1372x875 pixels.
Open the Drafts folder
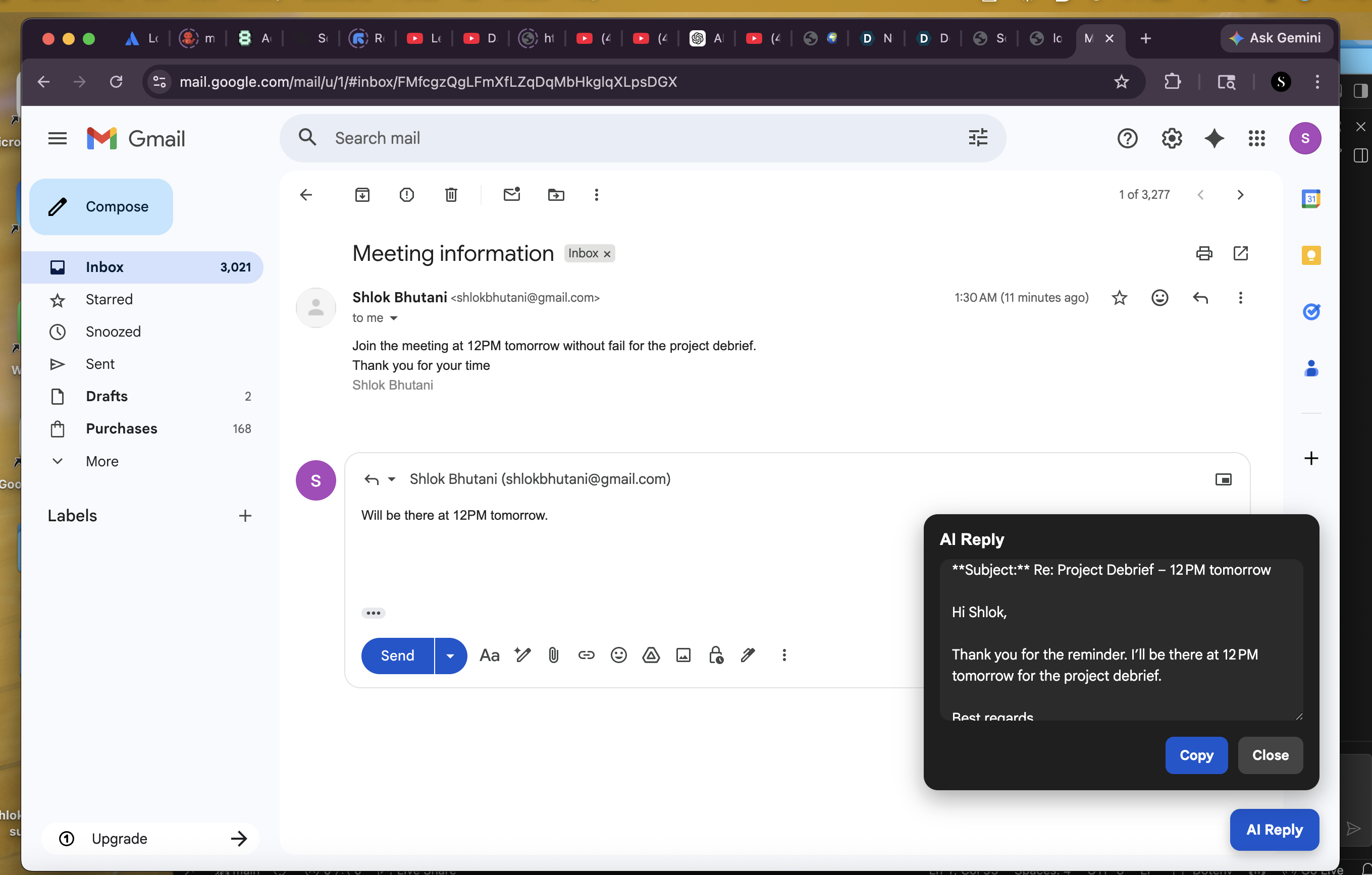pyautogui.click(x=107, y=396)
